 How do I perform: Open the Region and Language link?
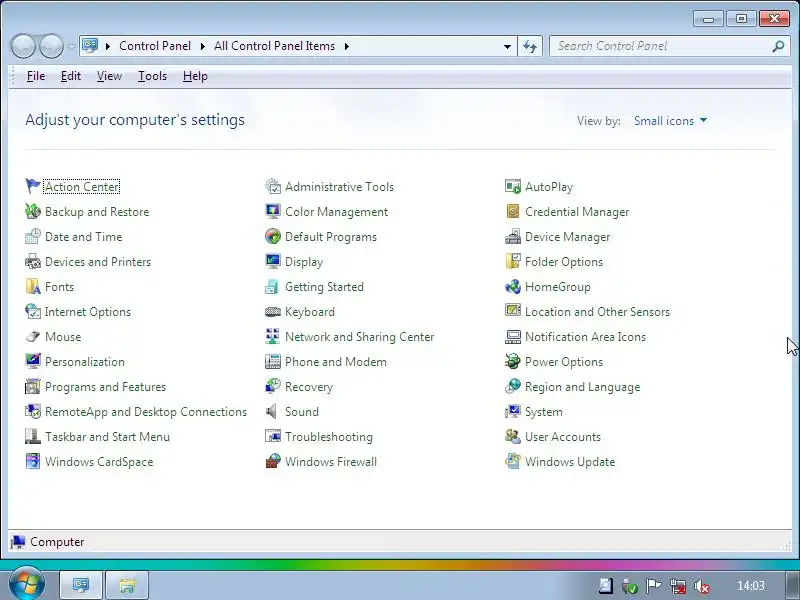pos(582,387)
